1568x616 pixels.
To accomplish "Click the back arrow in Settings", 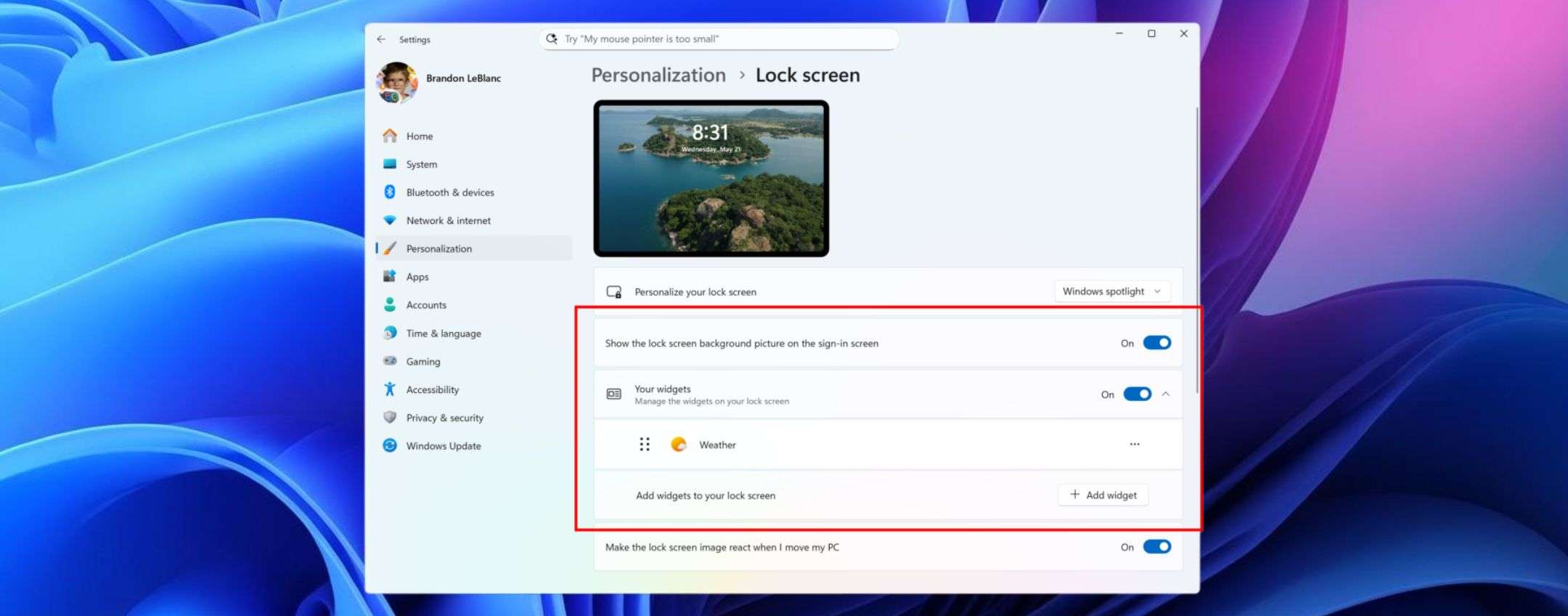I will (381, 39).
